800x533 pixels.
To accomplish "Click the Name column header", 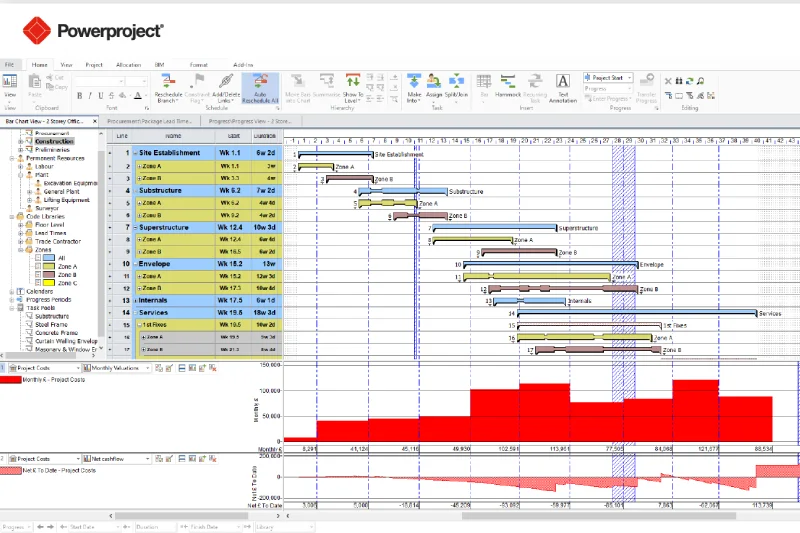I will click(x=173, y=136).
